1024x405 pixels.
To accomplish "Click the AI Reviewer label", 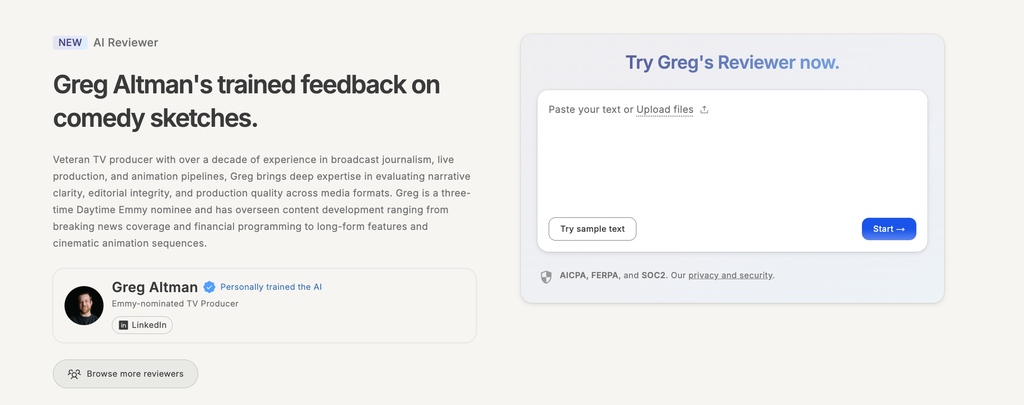I will (125, 42).
